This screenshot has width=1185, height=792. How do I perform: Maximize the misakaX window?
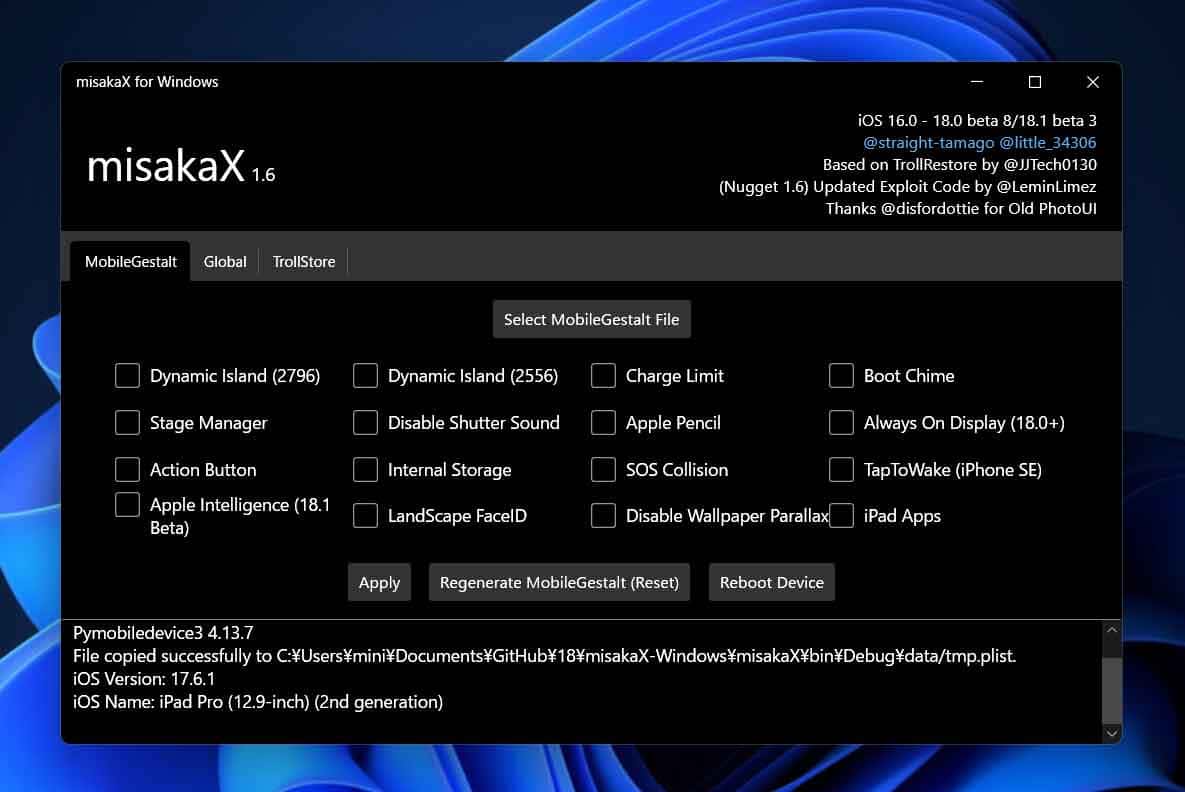click(x=1035, y=82)
